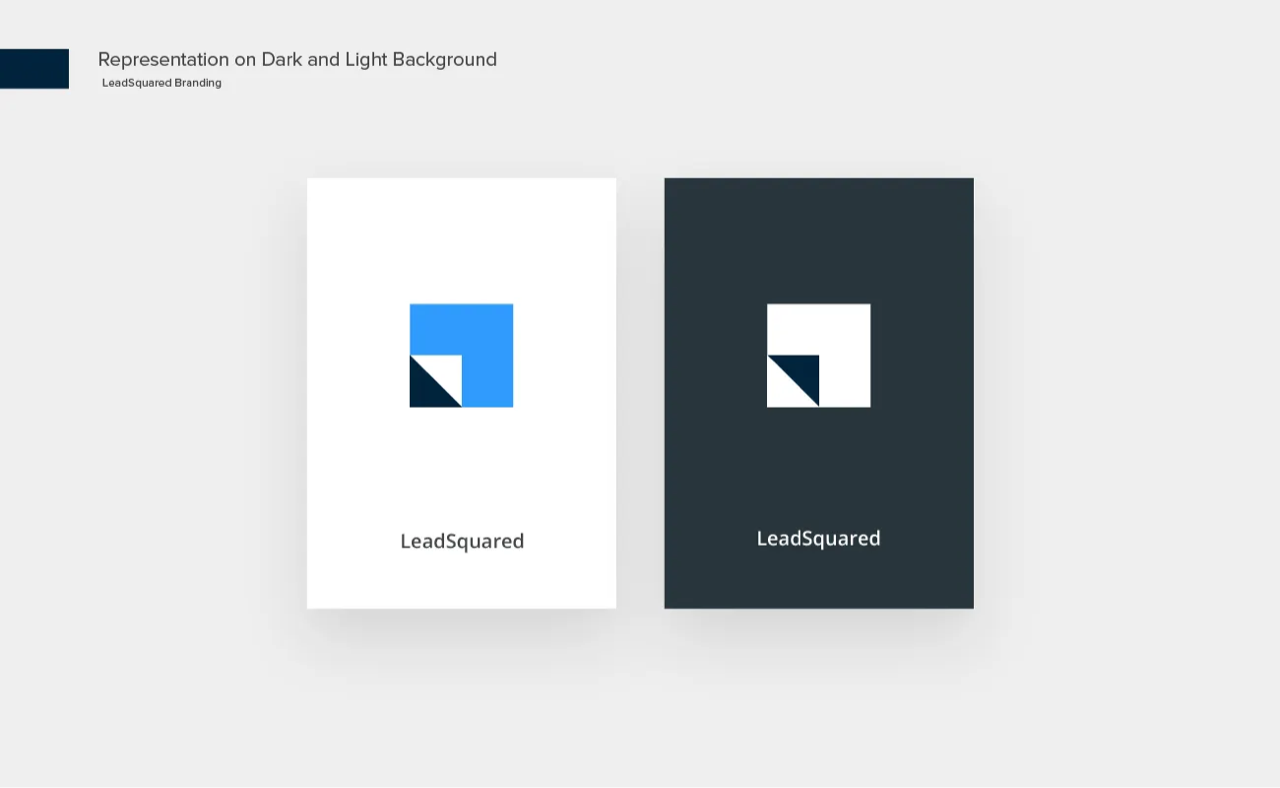The height and width of the screenshot is (788, 1280).
Task: Click 'LeadSquared' wordmark on the dark card
Action: click(818, 538)
